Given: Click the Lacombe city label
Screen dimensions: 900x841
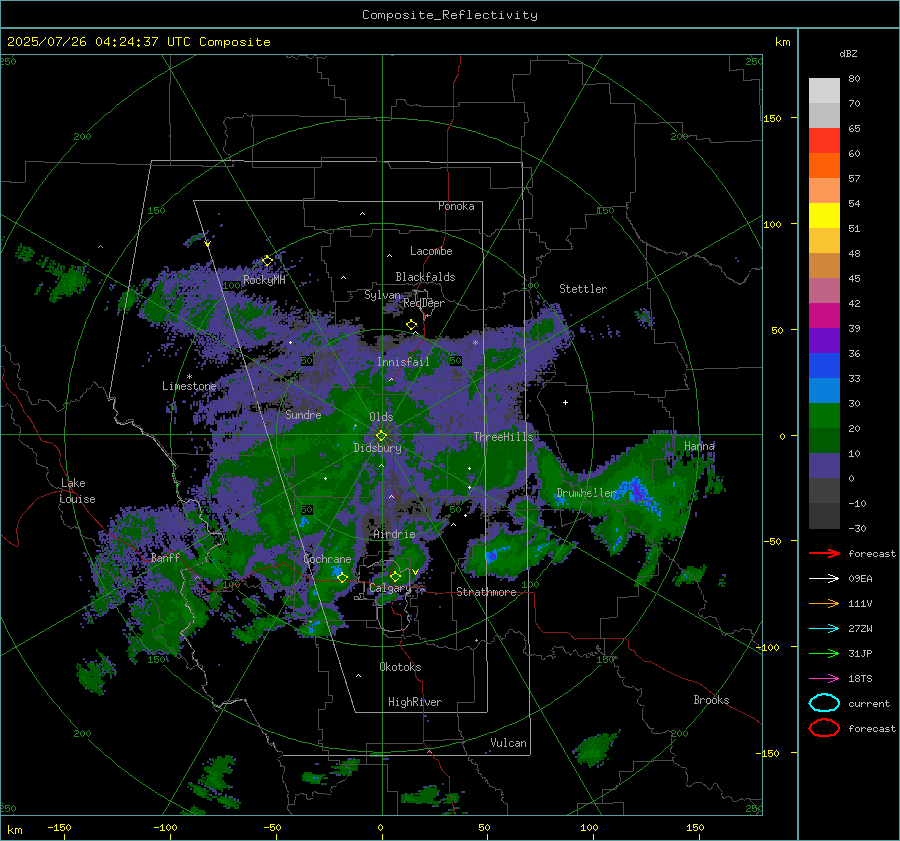Looking at the screenshot, I should click(x=431, y=251).
